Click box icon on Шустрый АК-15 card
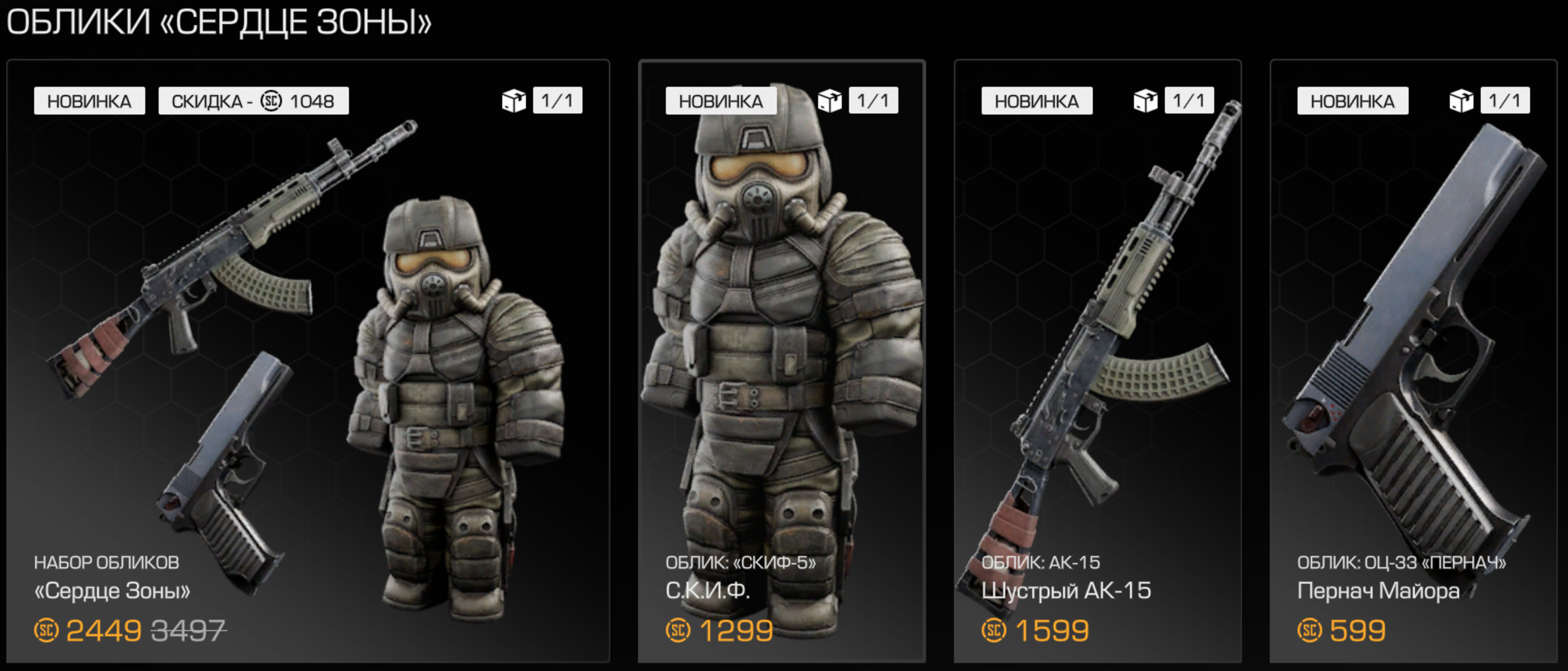The width and height of the screenshot is (1568, 671). (x=1146, y=101)
